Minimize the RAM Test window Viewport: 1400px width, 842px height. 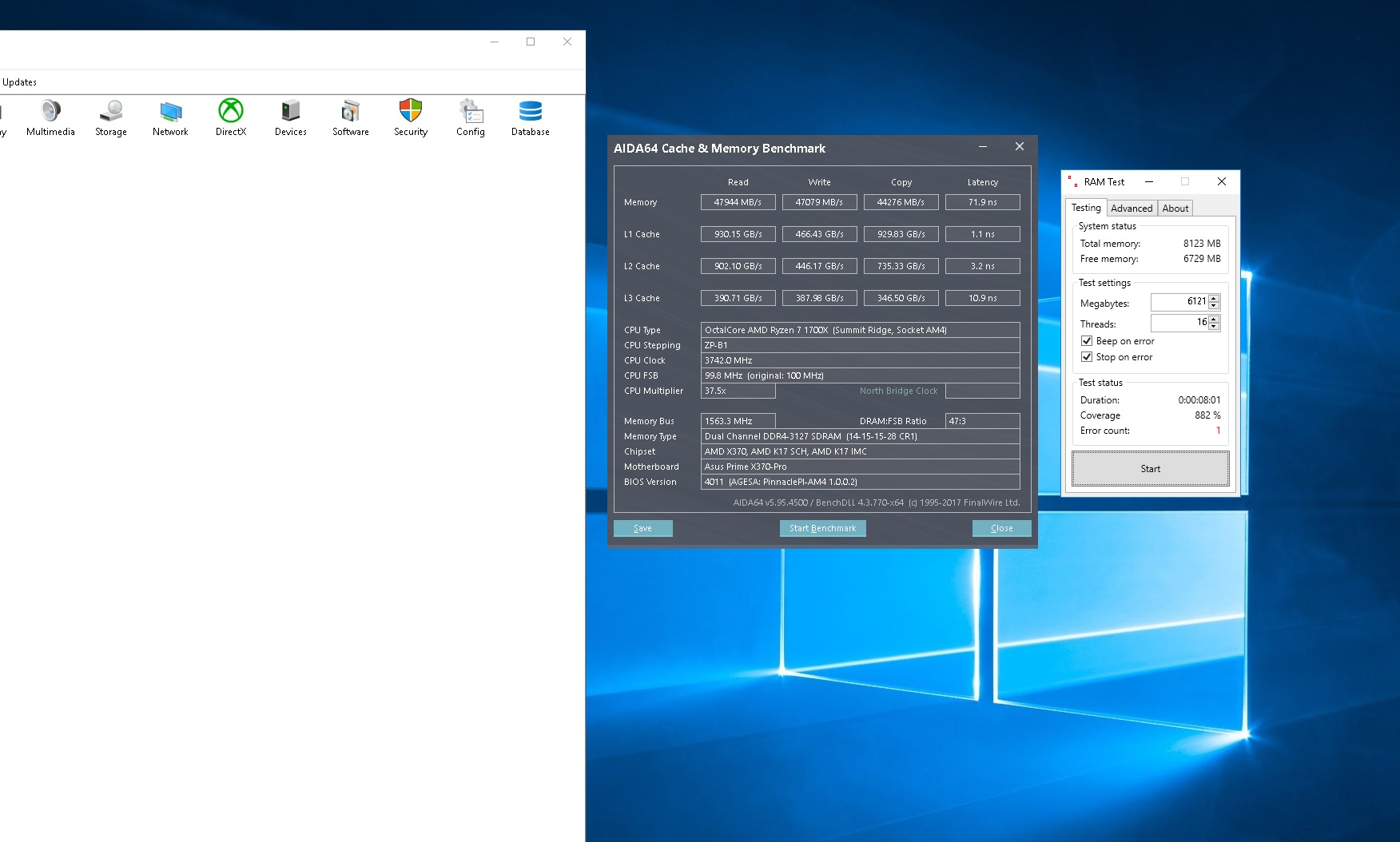(x=1149, y=182)
